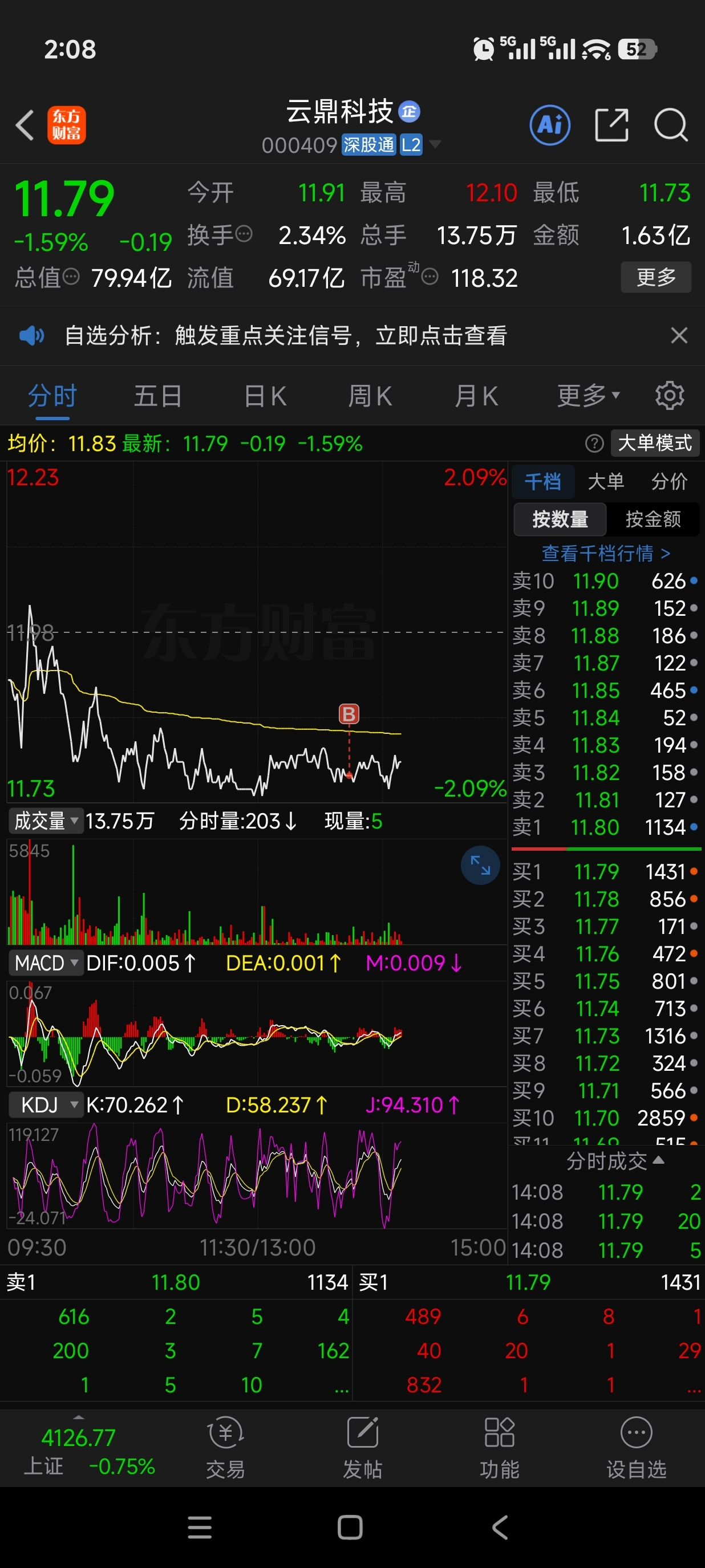Tap 买7 row at 11.73
Image resolution: width=705 pixels, height=1568 pixels.
point(606,1036)
